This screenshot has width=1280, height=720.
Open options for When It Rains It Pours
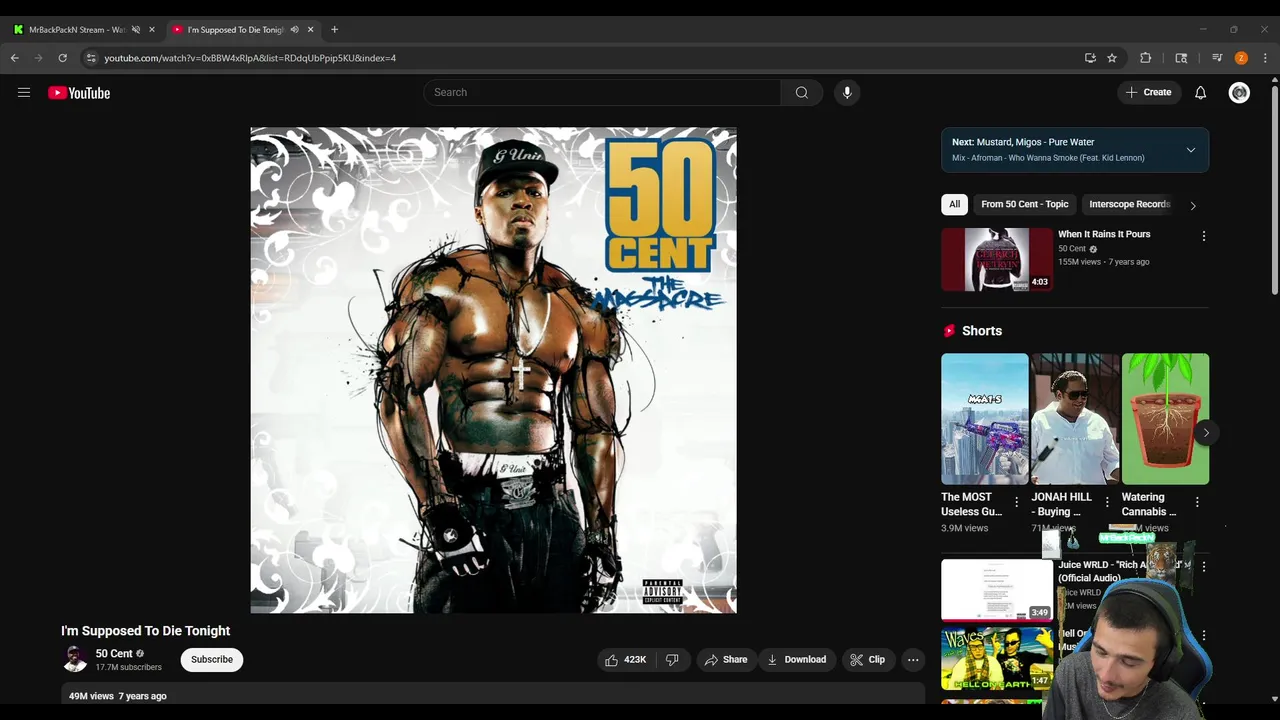click(1203, 236)
